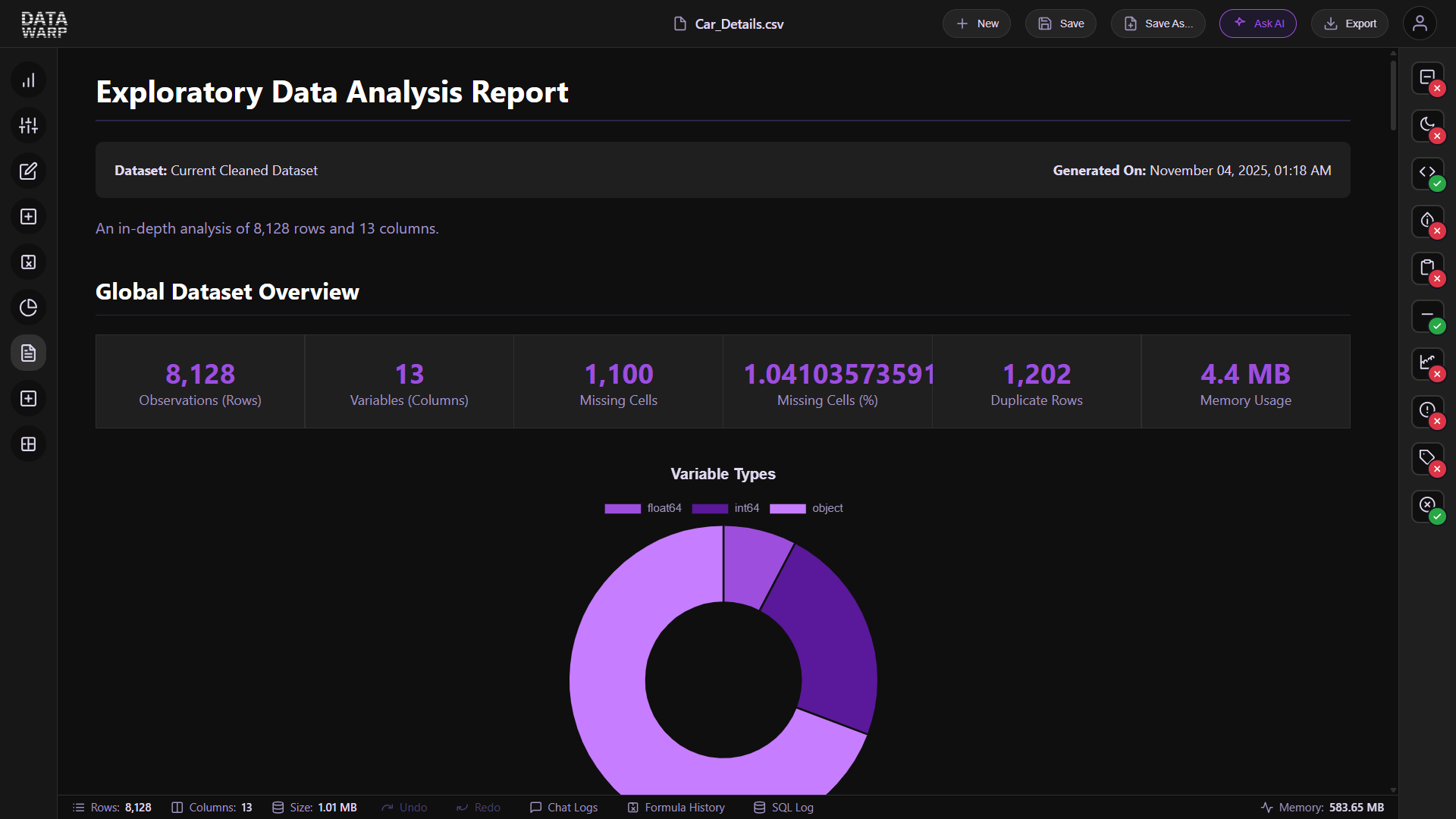1456x819 pixels.
Task: Click the tag icon in right sidebar
Action: pos(1427,458)
